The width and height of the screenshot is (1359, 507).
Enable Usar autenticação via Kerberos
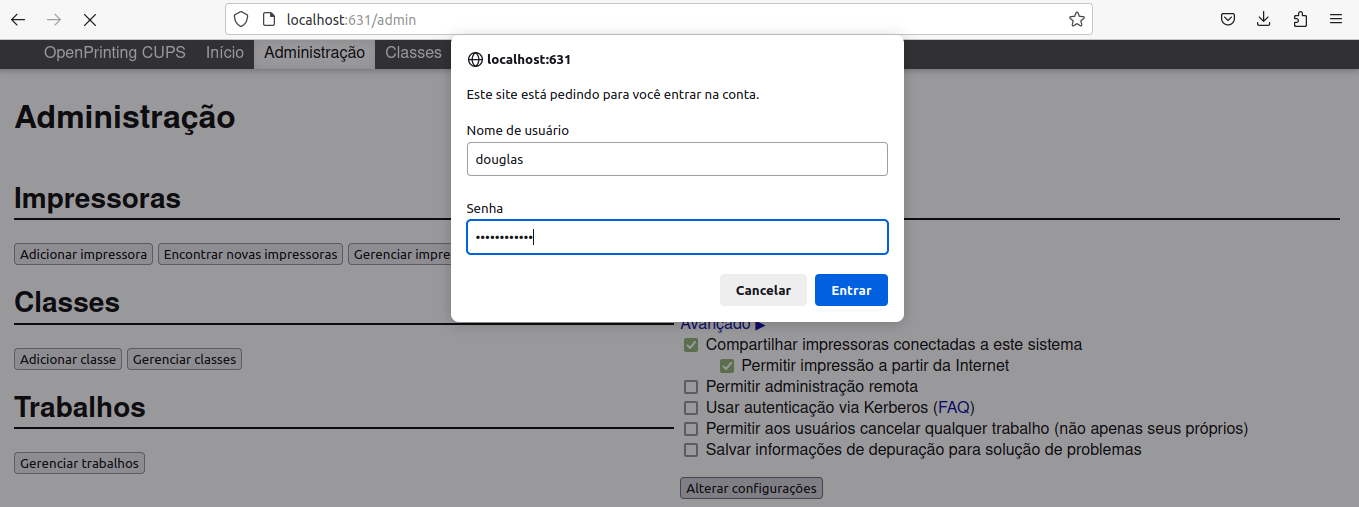tap(691, 408)
